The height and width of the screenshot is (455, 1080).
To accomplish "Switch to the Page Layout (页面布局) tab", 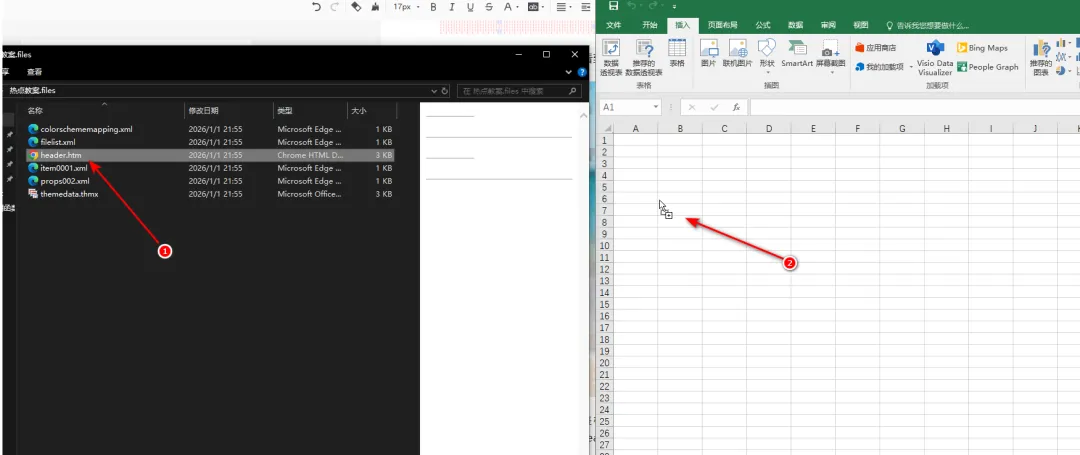I will coord(723,25).
